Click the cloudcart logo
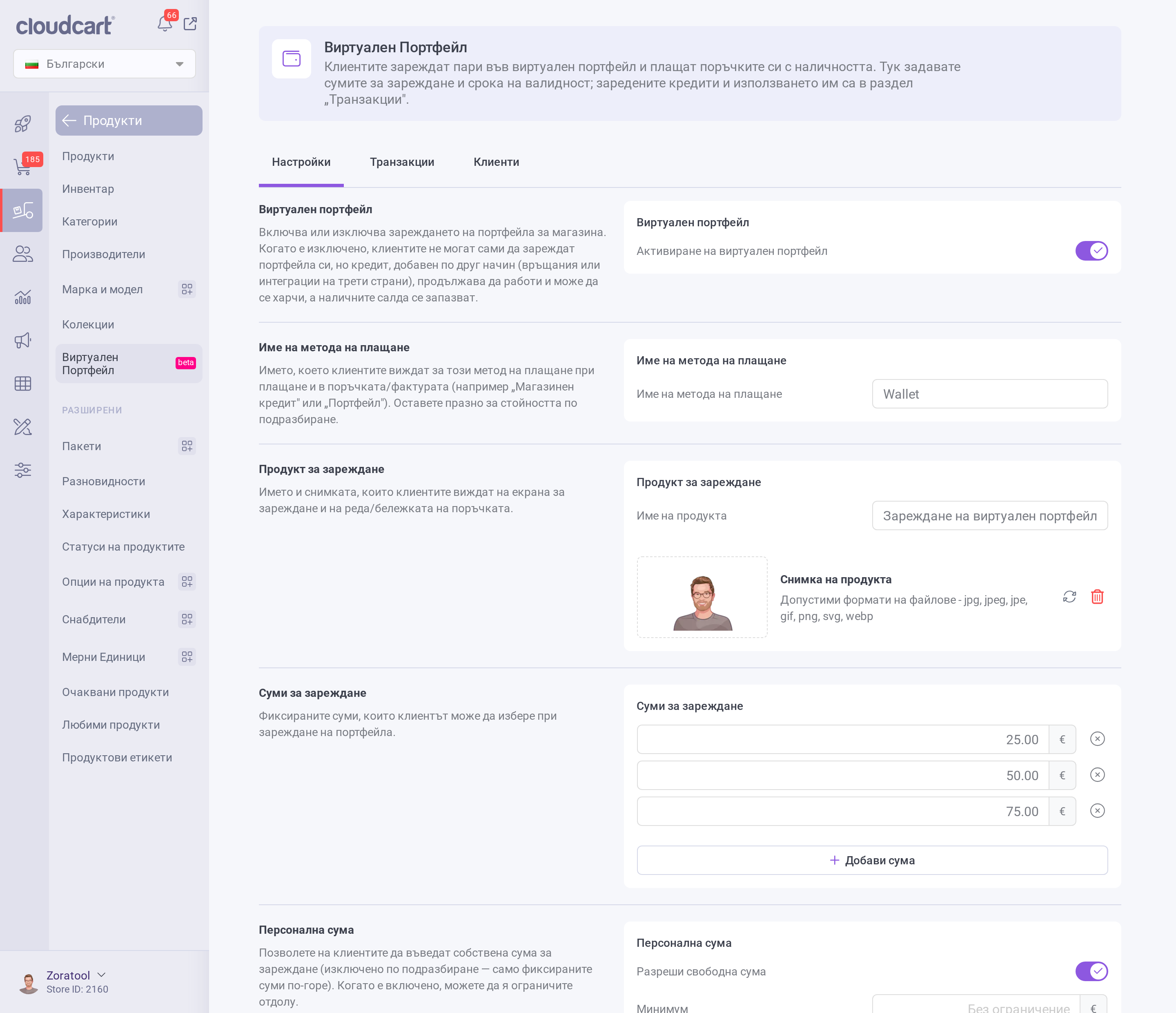This screenshot has height=1013, width=1176. click(x=65, y=26)
